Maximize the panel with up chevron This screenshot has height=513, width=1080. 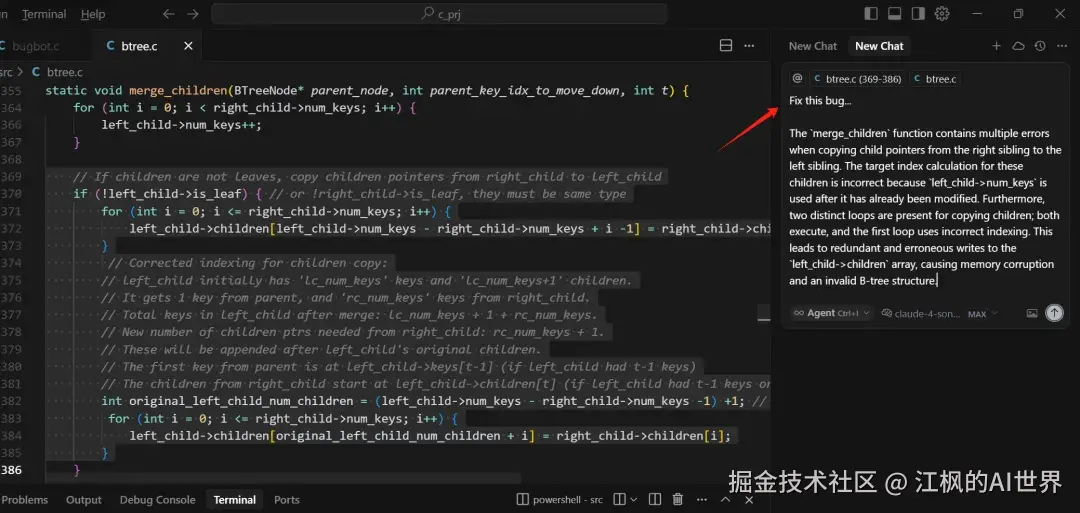pos(725,499)
